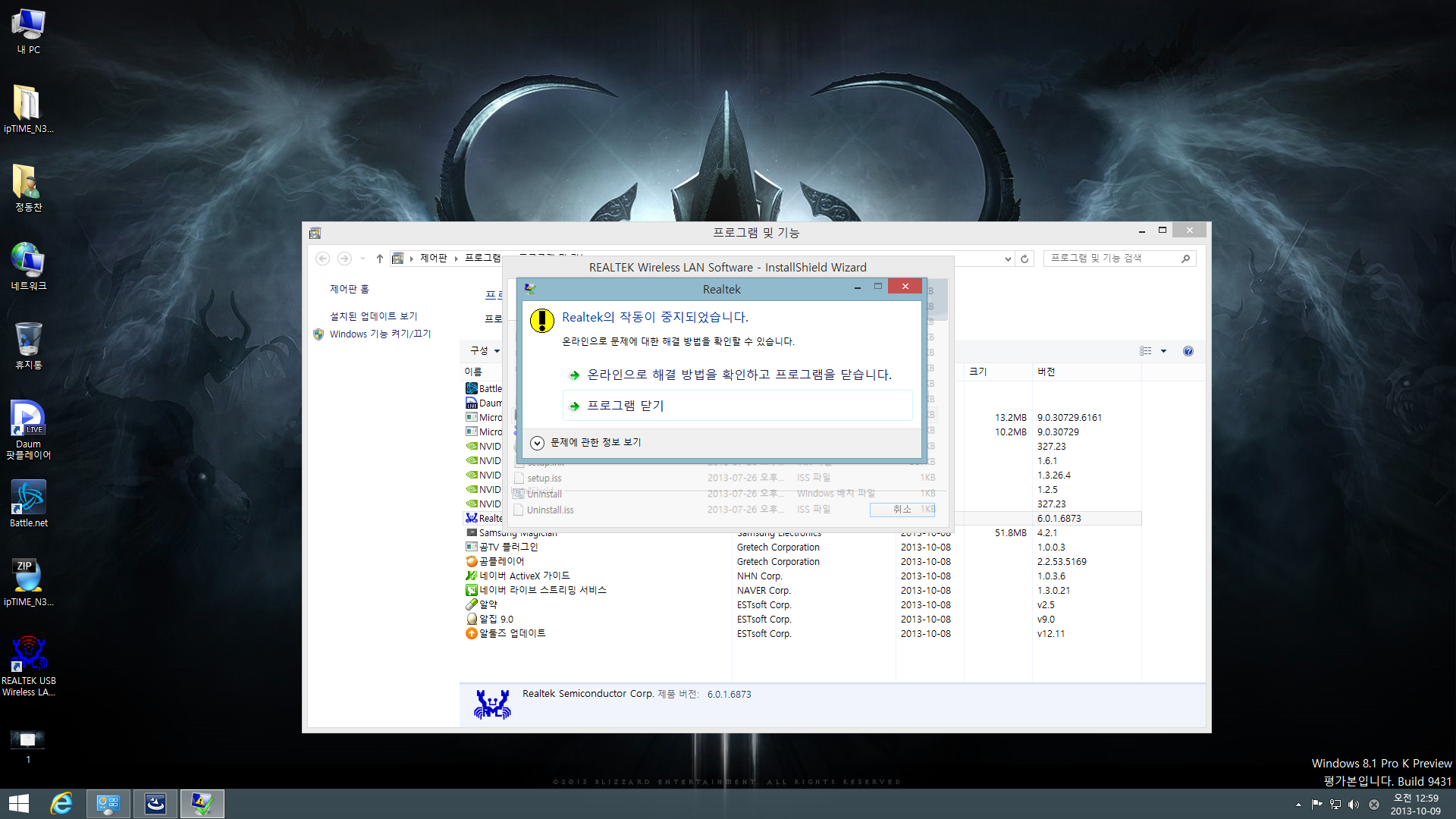Open Windows 기능 켜기/끄기 link

click(380, 334)
